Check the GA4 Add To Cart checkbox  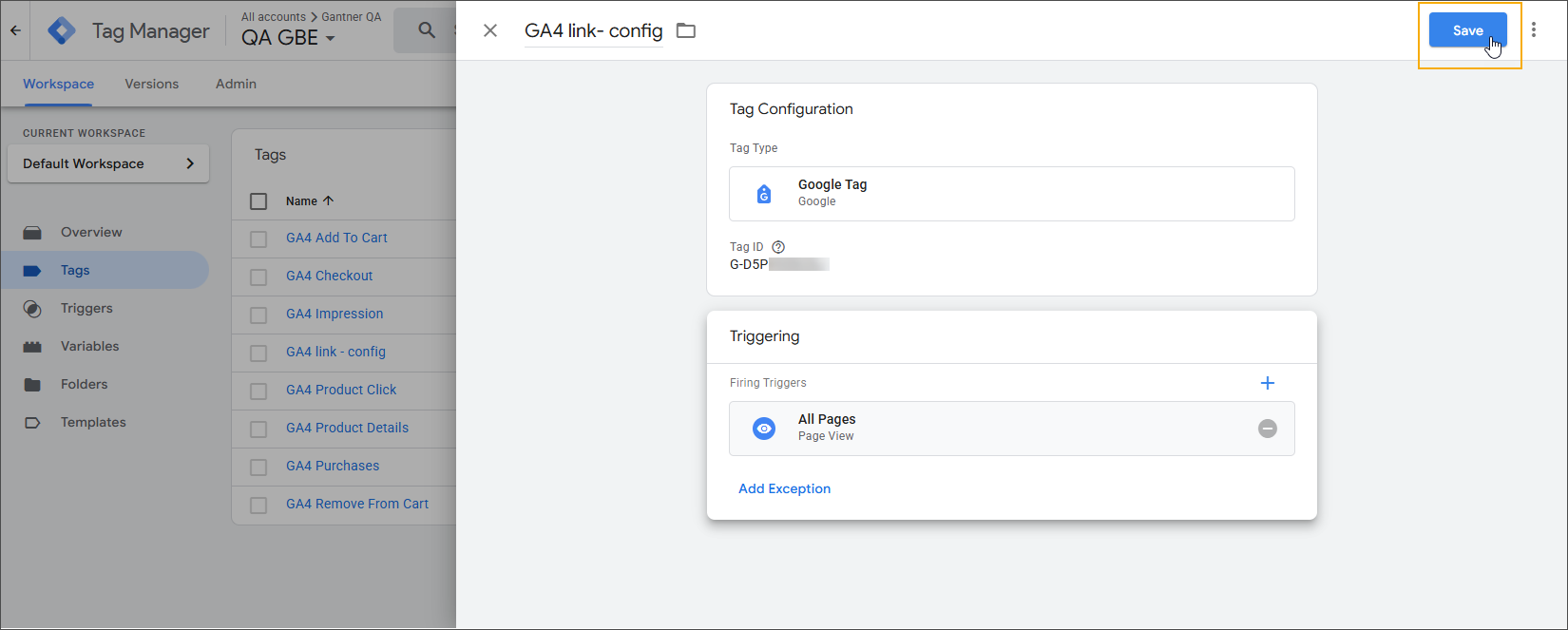258,239
